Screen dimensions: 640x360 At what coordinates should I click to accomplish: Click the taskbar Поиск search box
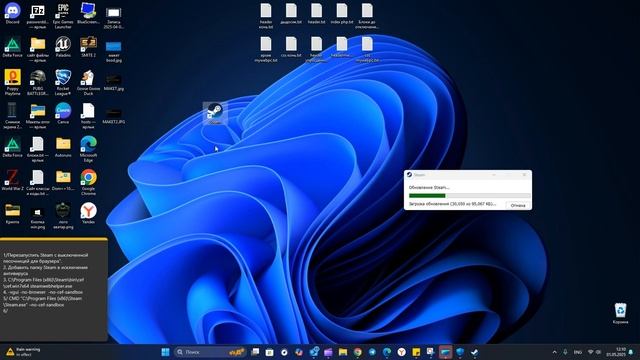click(210, 352)
